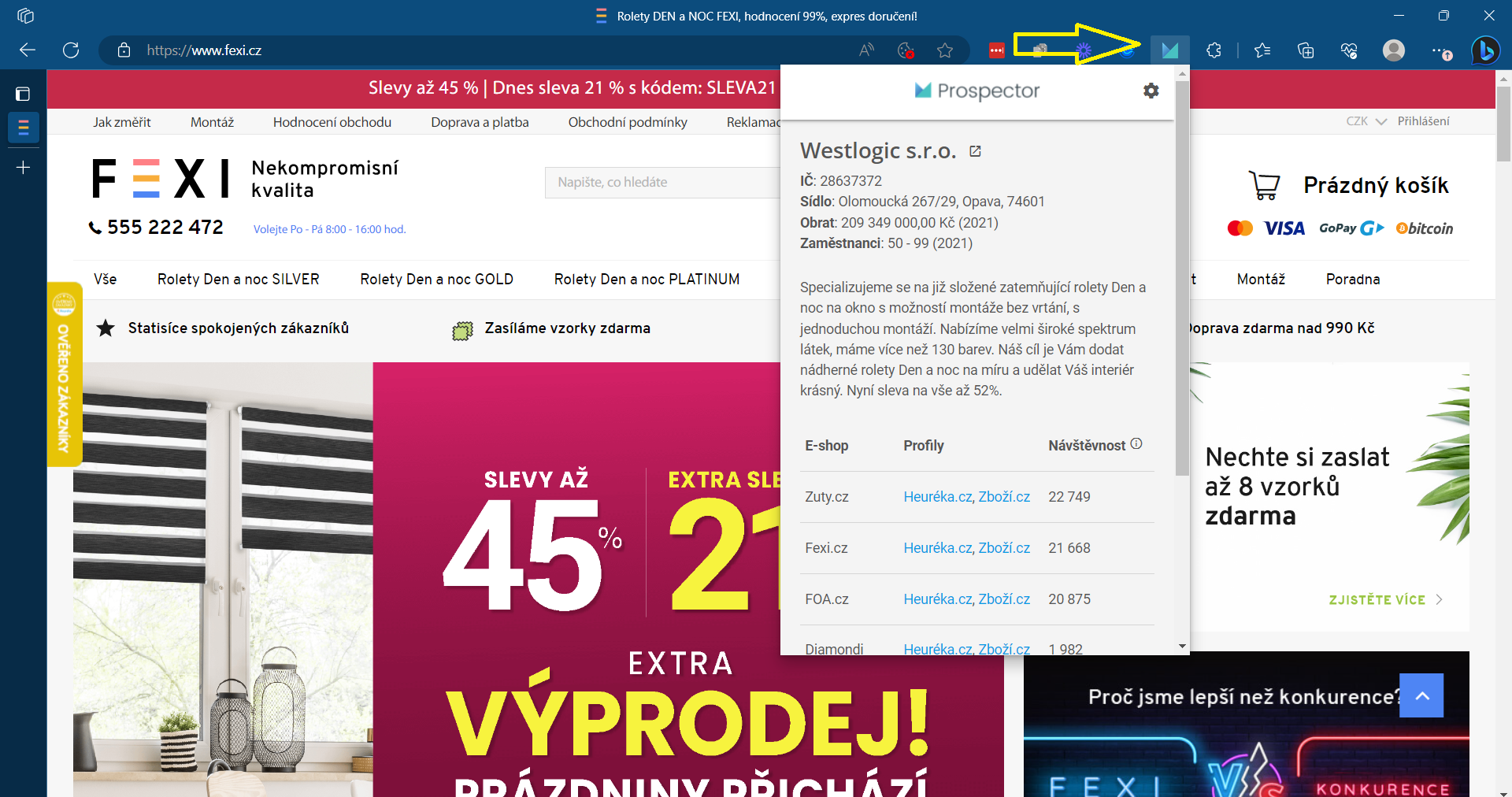Select the Fexi vertical tab

(23, 127)
